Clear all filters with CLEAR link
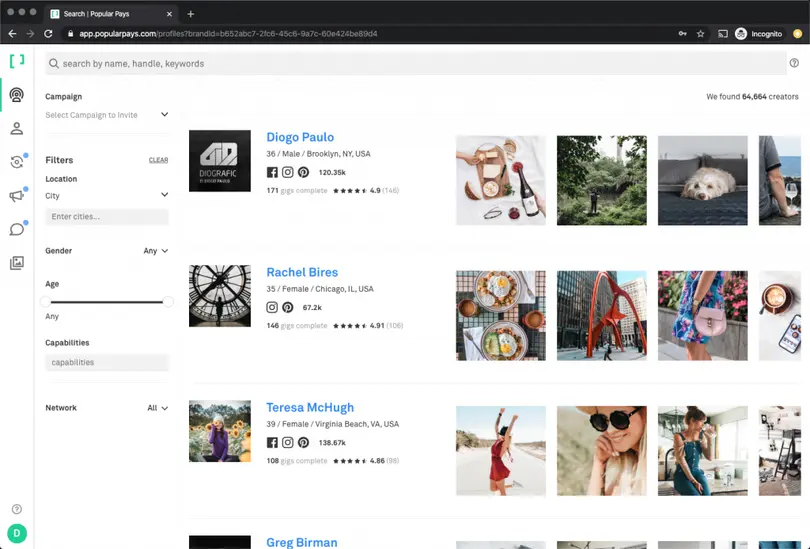 point(158,160)
